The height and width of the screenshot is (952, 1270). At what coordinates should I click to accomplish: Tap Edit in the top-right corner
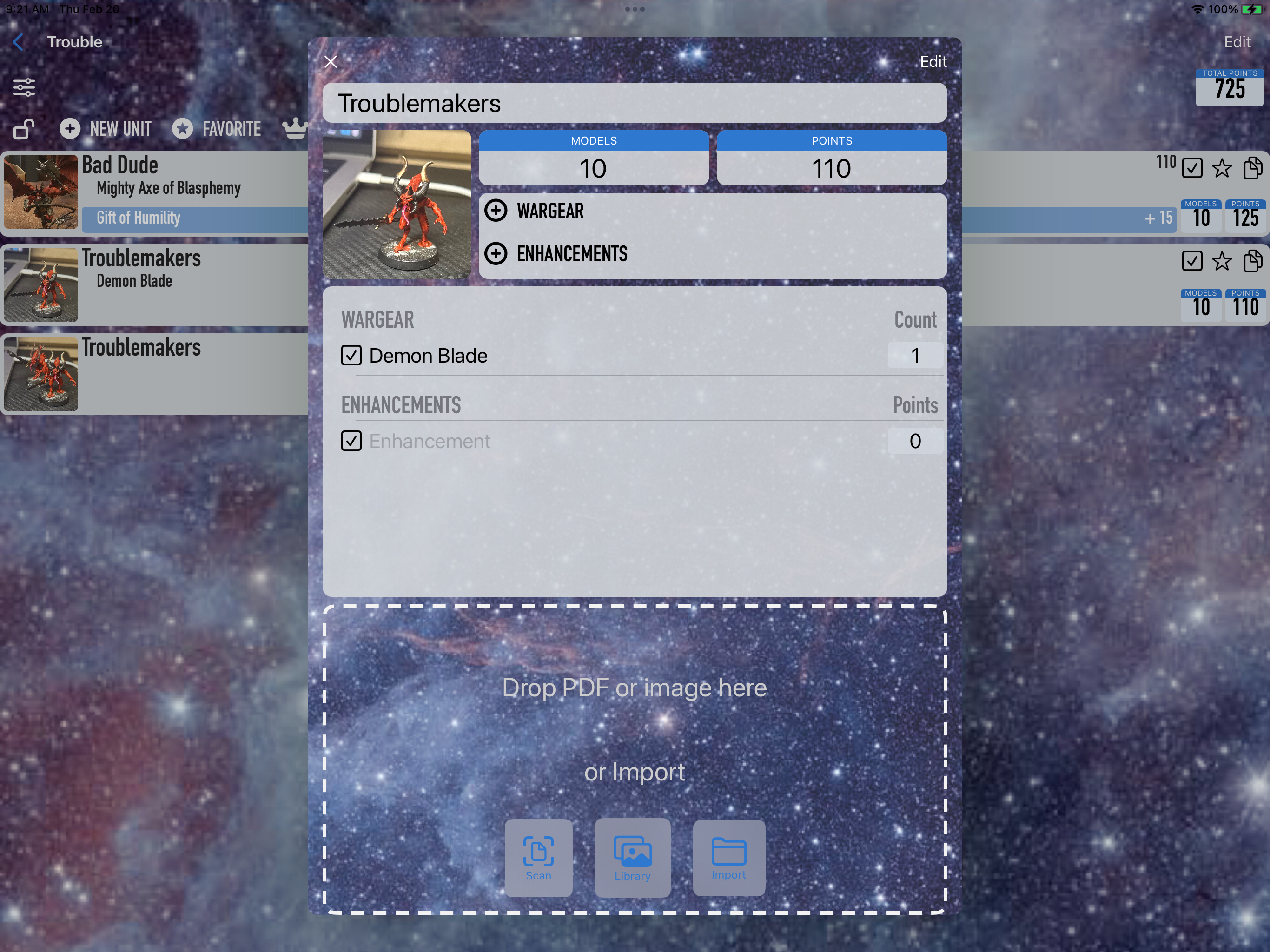(x=1237, y=42)
